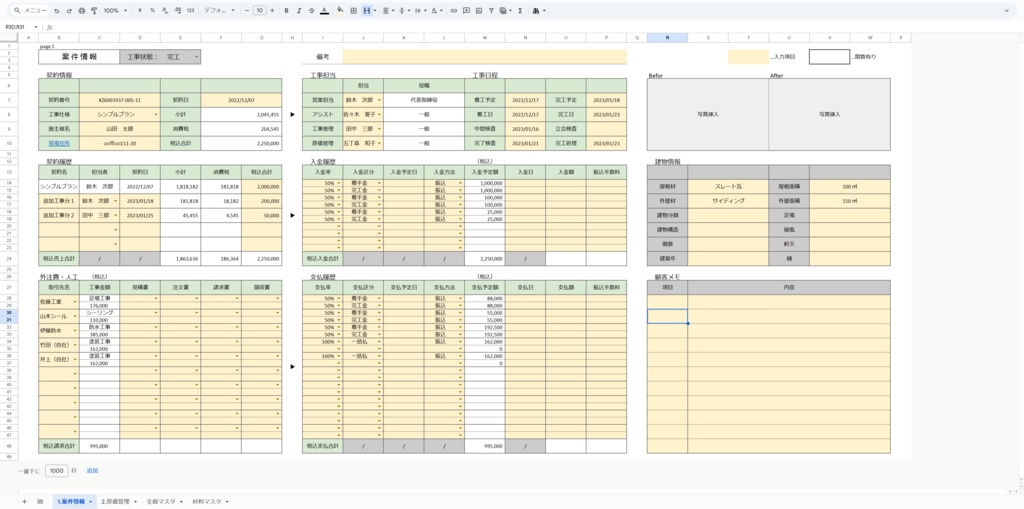Click the 追加 link to add rows
This screenshot has width=1024, height=509.
click(x=92, y=470)
